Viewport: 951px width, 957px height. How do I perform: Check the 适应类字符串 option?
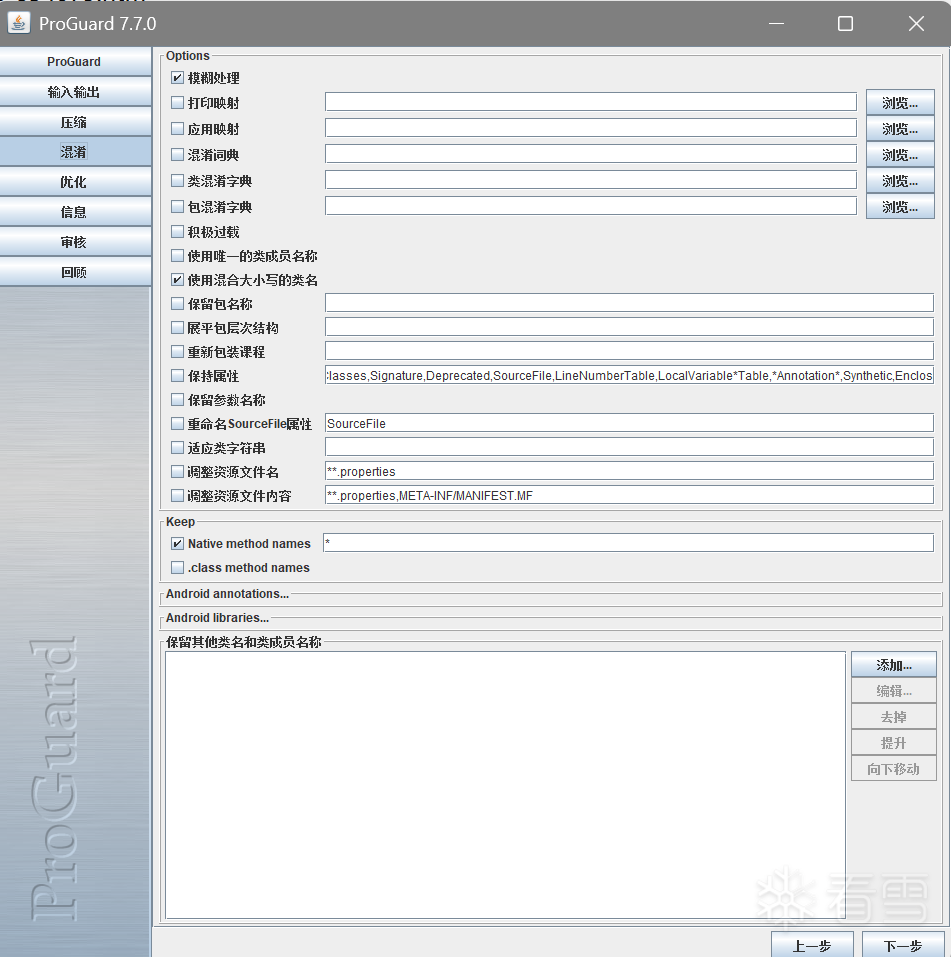(178, 448)
